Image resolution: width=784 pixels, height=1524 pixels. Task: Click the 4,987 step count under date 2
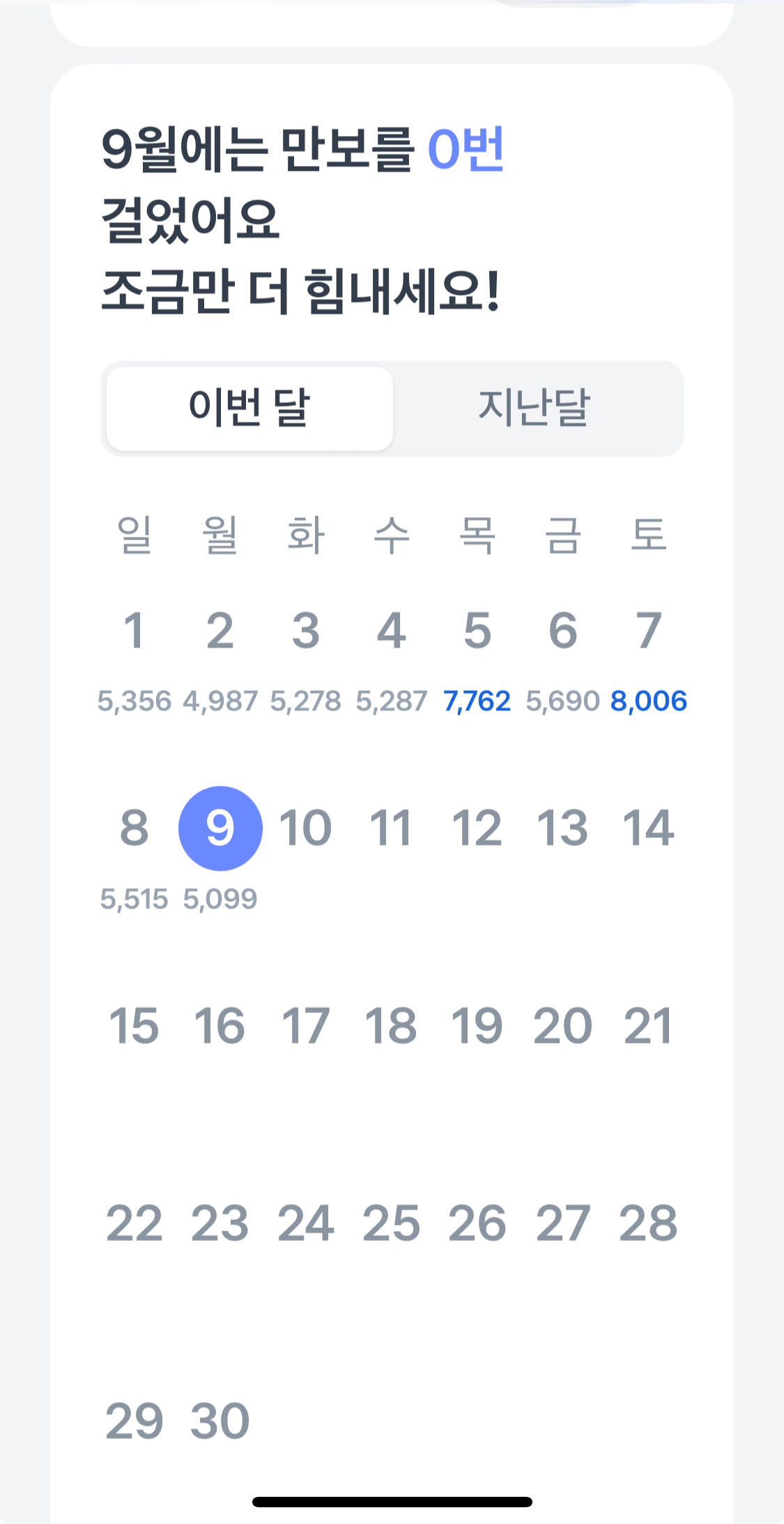220,701
